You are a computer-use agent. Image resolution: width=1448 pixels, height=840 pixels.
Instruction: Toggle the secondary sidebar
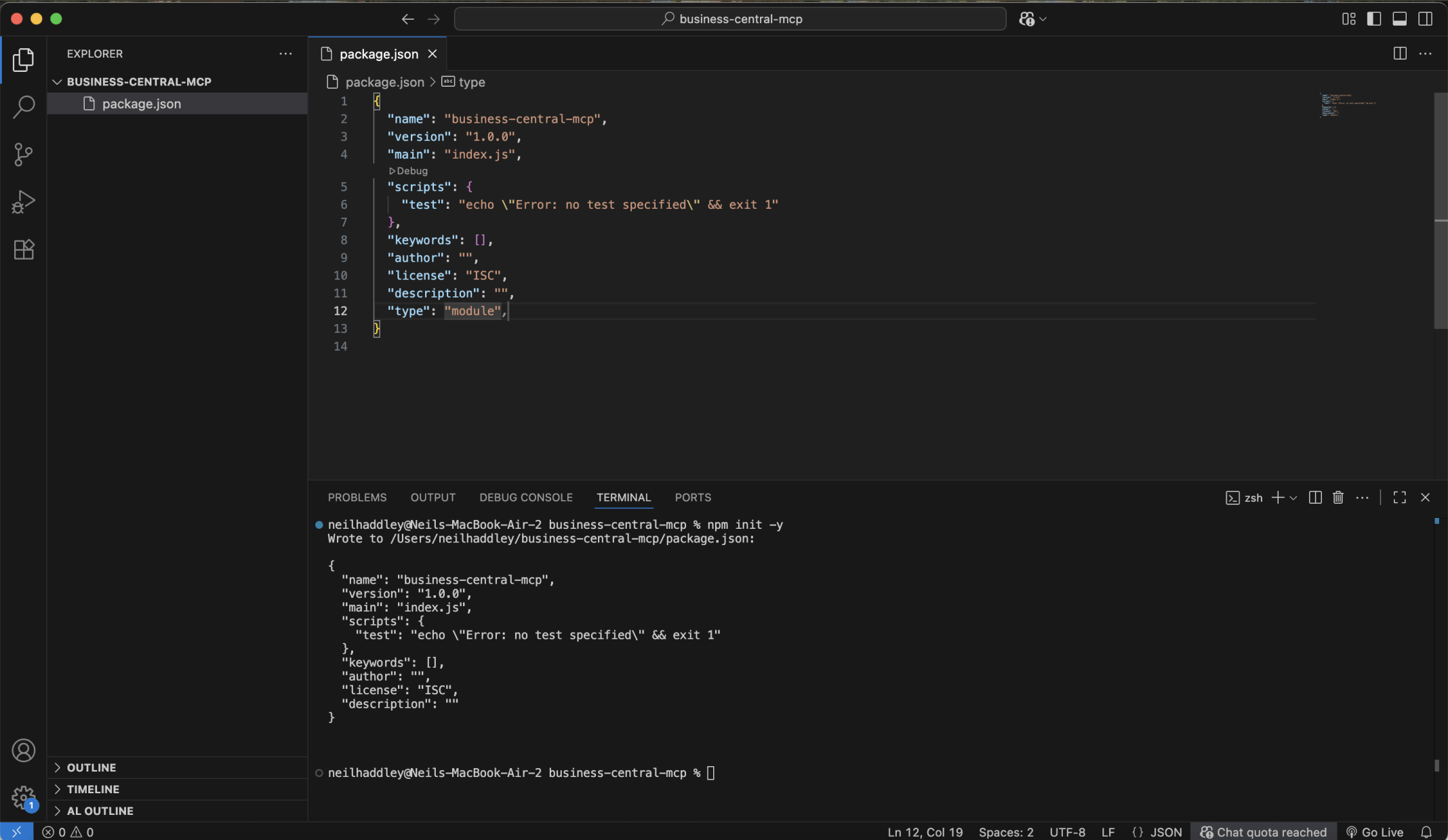pos(1426,18)
